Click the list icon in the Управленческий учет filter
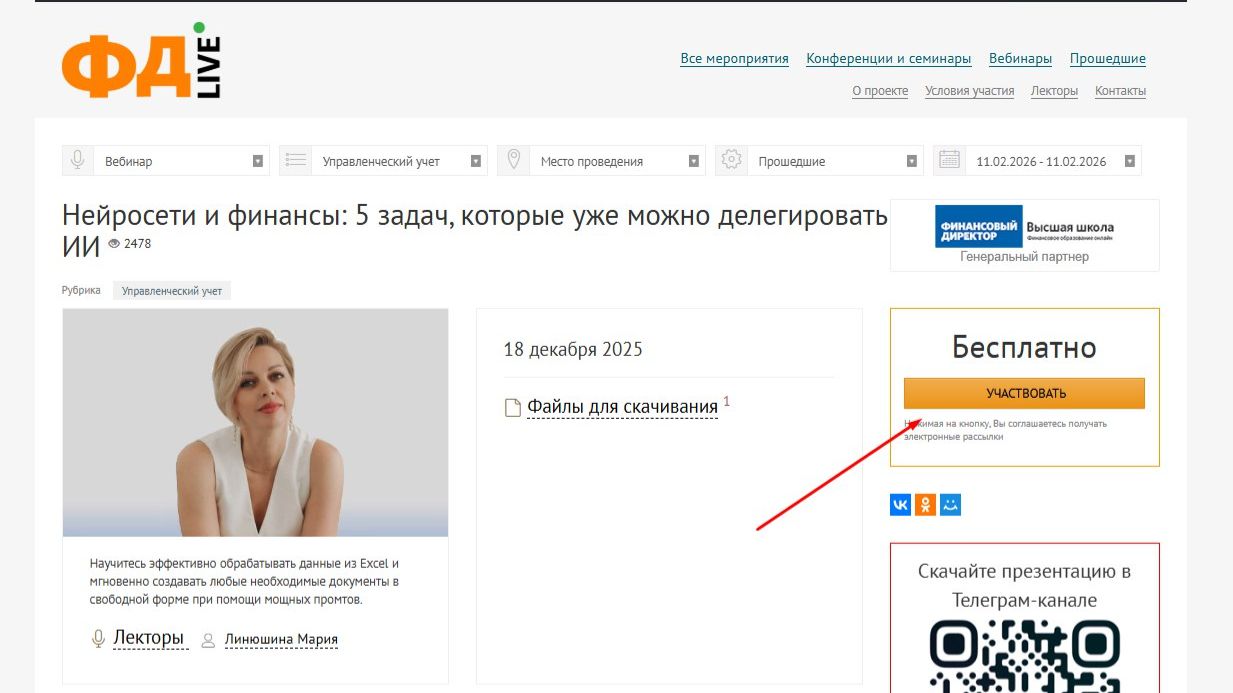1233x693 pixels. (x=295, y=160)
